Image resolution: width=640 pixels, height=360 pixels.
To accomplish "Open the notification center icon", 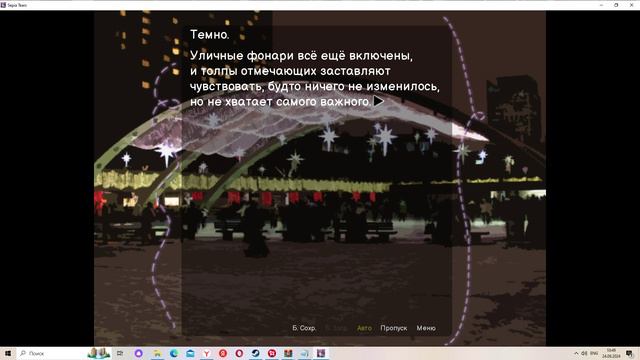I will point(630,353).
